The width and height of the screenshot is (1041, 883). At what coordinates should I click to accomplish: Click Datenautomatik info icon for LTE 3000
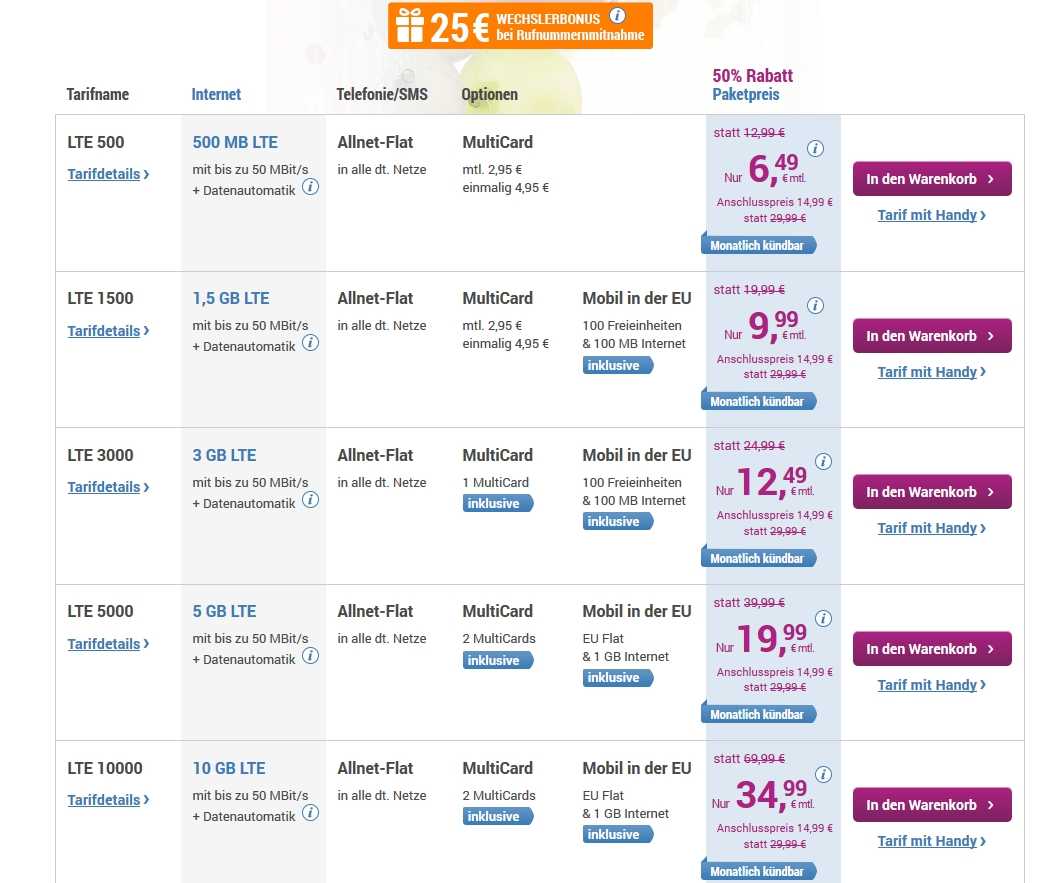coord(311,500)
